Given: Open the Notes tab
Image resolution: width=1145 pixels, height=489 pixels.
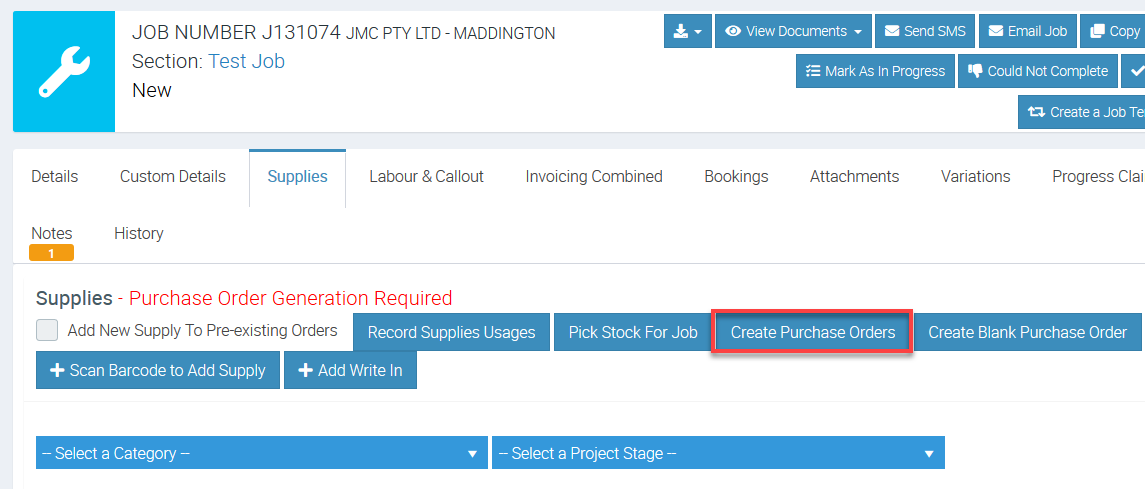Looking at the screenshot, I should pos(52,233).
